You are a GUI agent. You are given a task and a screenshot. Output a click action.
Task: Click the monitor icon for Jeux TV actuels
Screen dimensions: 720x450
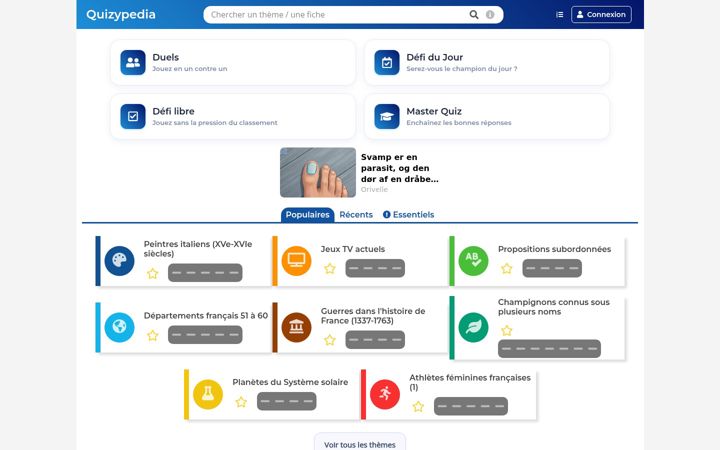[296, 261]
